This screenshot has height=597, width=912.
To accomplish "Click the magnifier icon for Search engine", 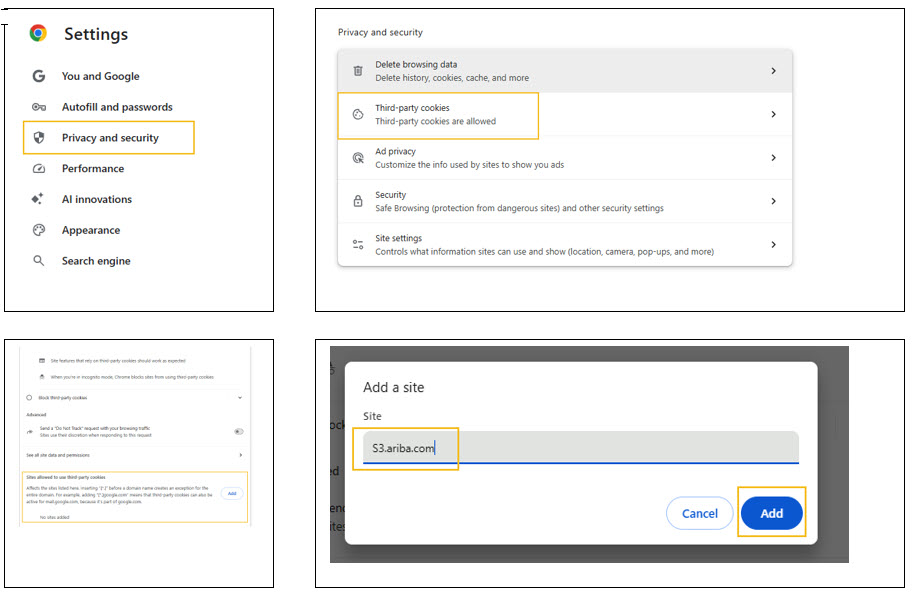I will [39, 261].
